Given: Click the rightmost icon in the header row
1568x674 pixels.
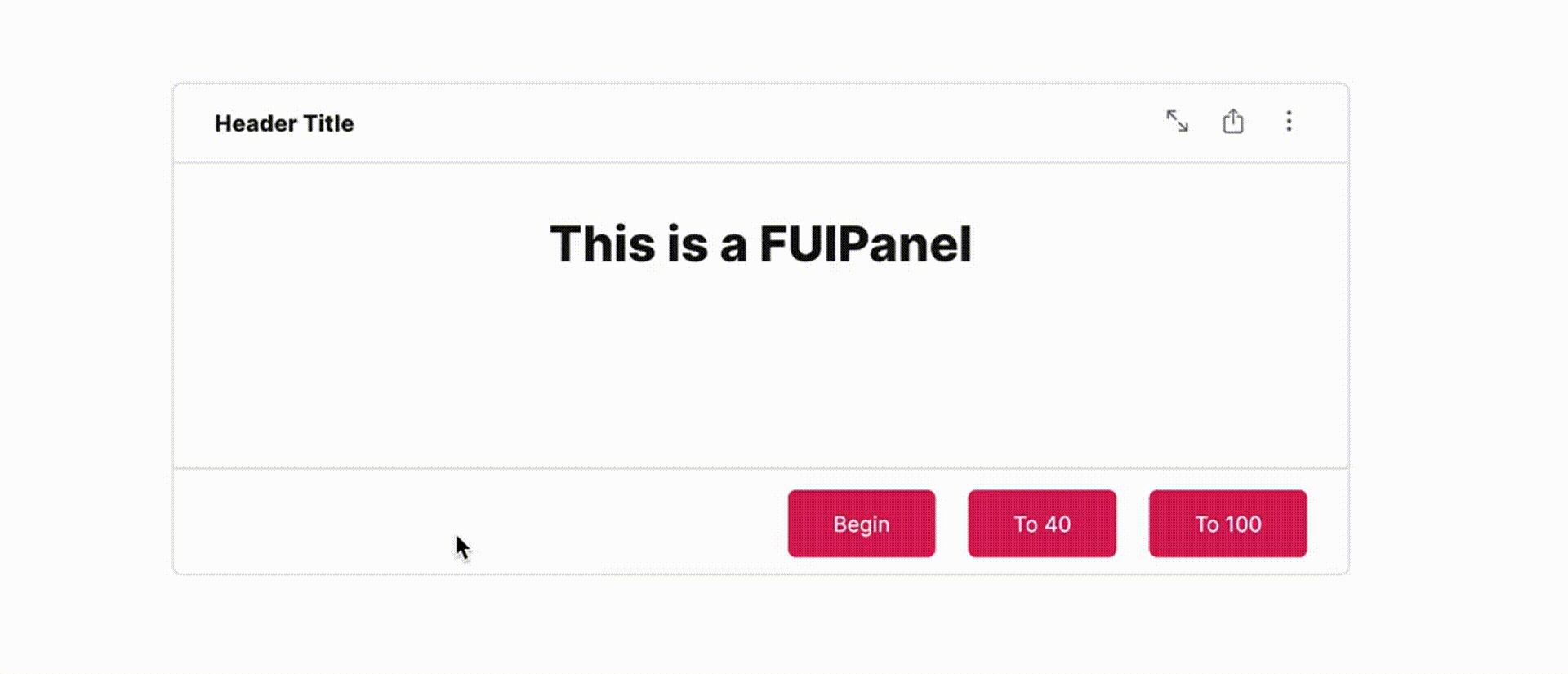Looking at the screenshot, I should click(1289, 121).
